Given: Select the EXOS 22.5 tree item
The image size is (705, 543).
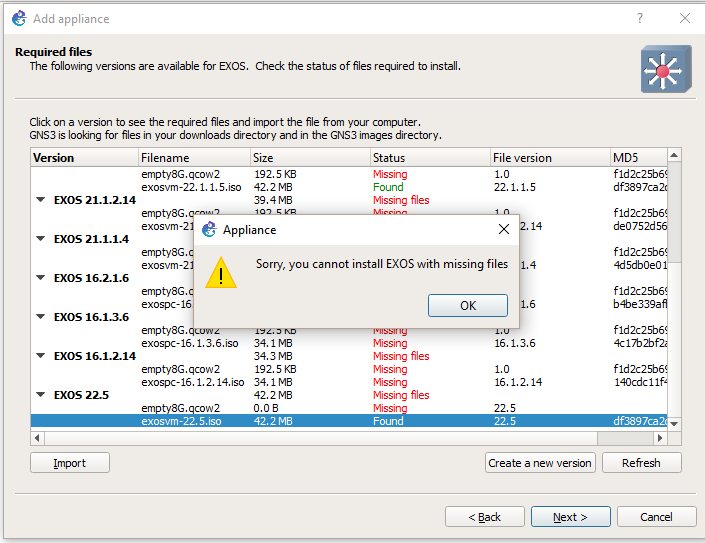Looking at the screenshot, I should pos(81,396).
